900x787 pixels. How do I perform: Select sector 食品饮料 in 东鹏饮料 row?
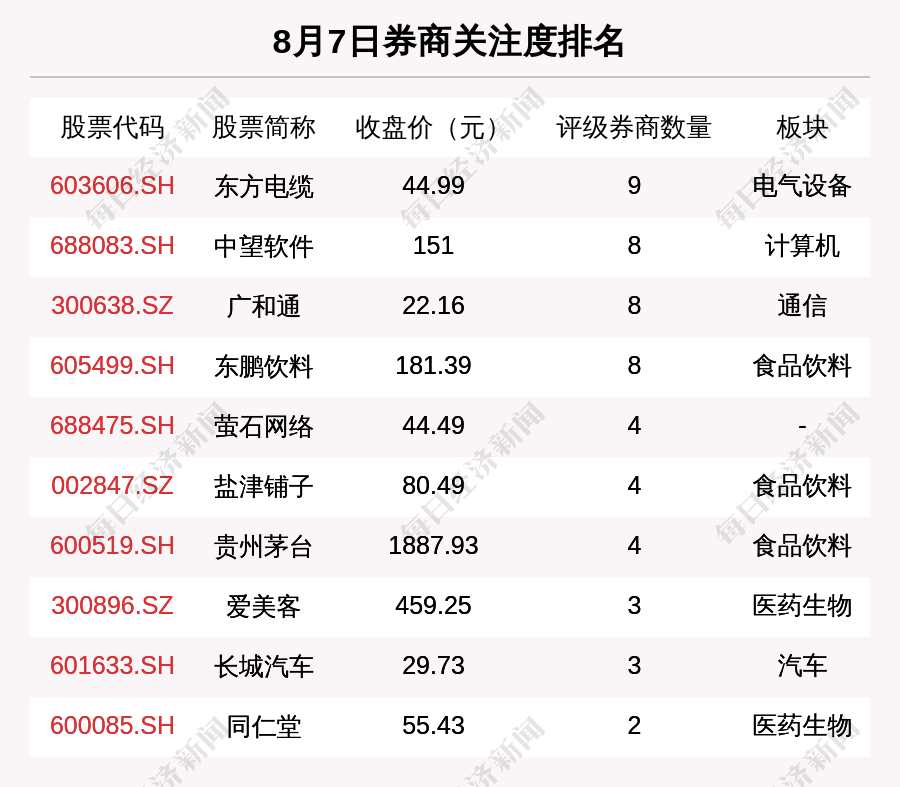[802, 366]
